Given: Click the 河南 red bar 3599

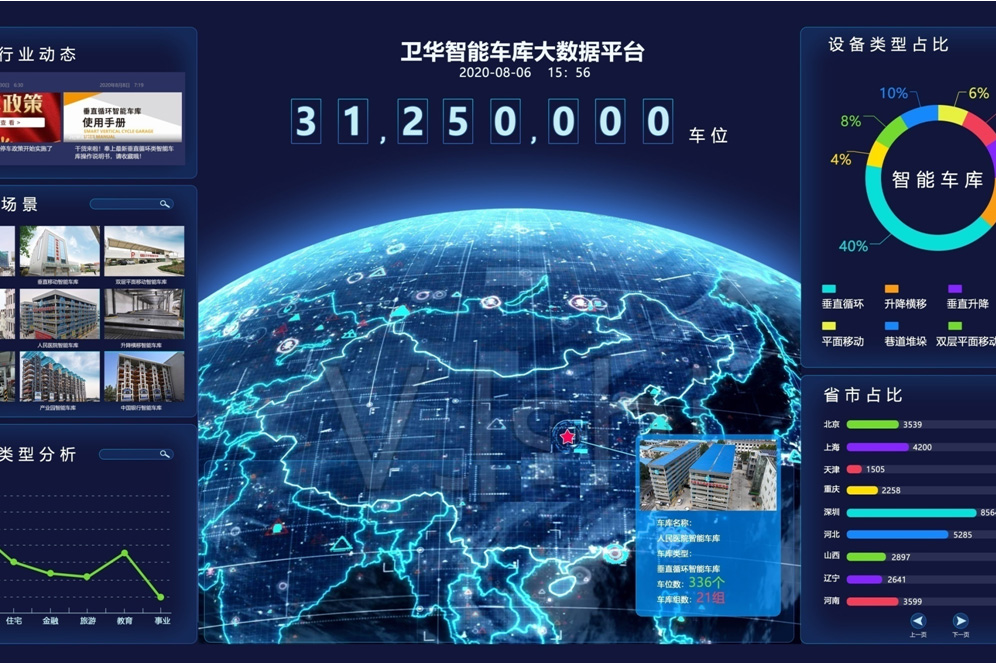Looking at the screenshot, I should (873, 602).
